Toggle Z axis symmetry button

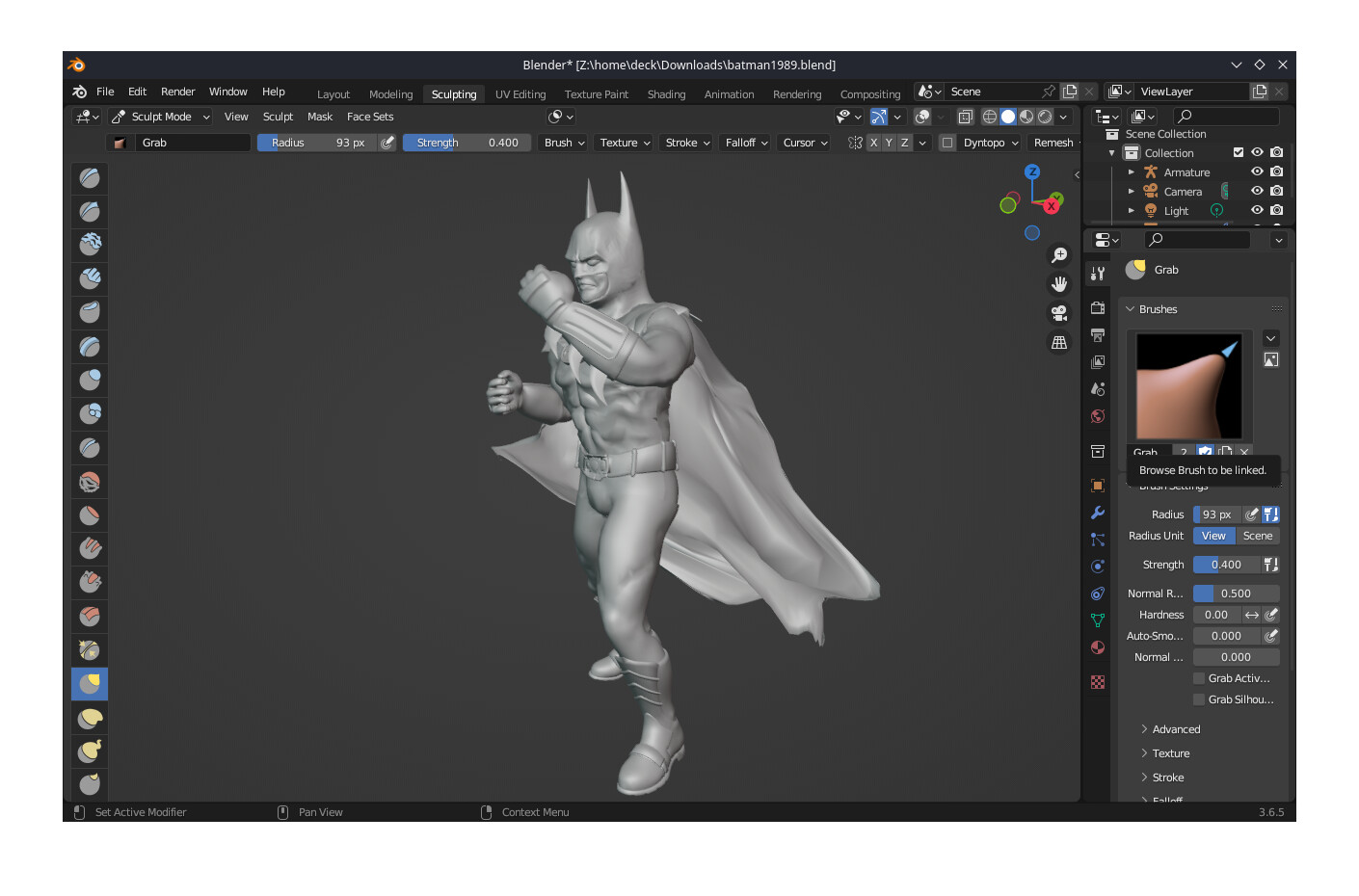coord(904,143)
